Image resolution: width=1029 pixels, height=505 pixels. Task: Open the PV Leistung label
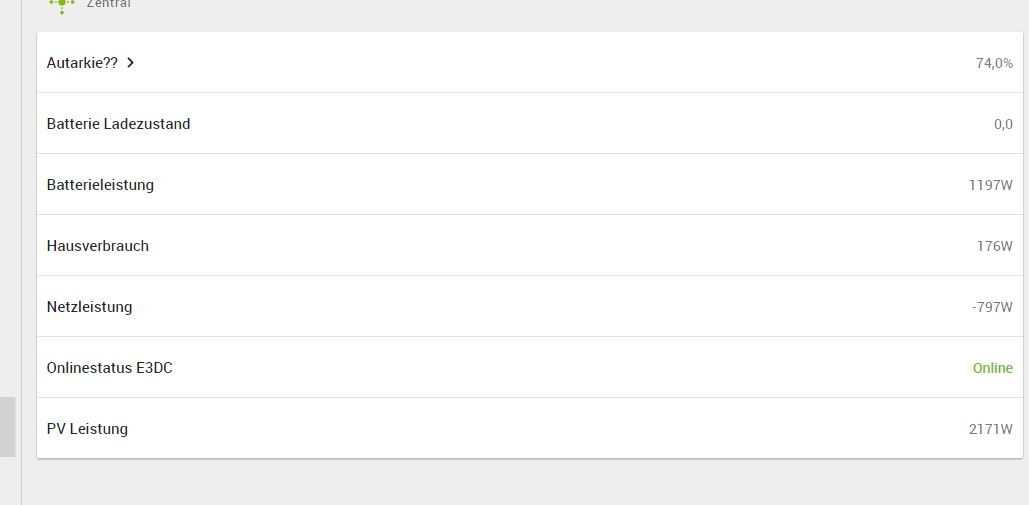pyautogui.click(x=87, y=429)
